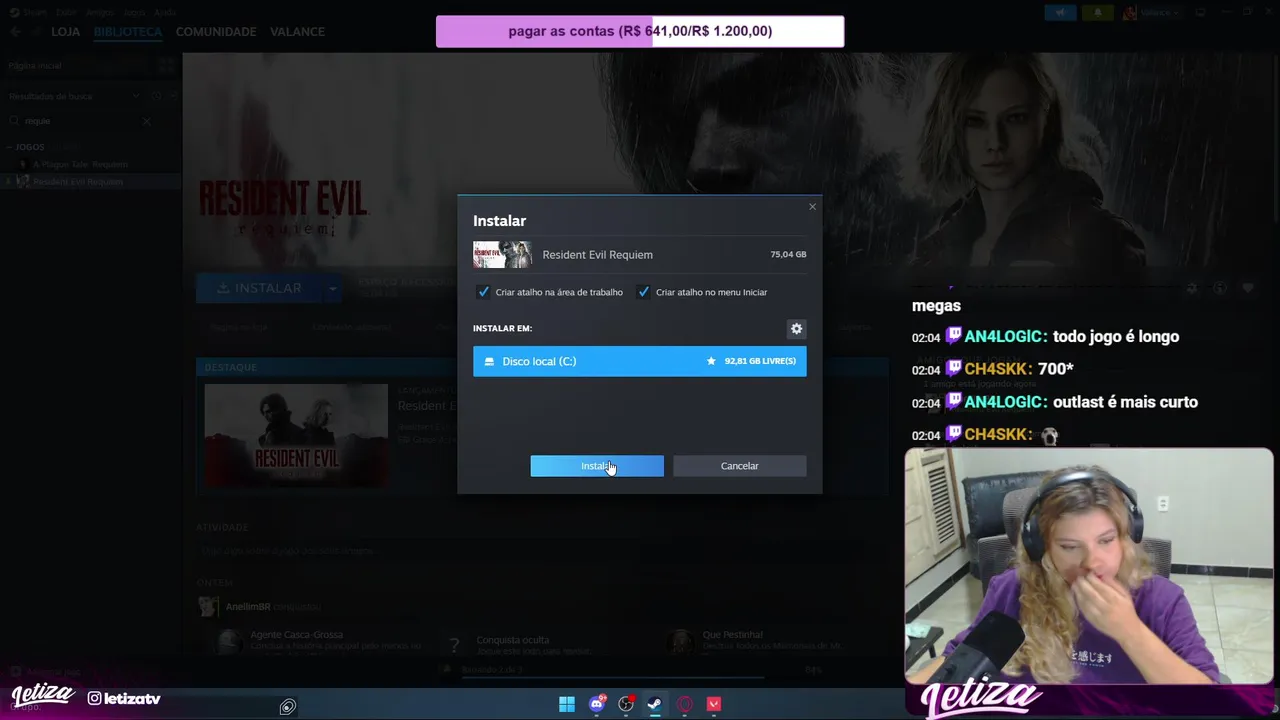Open dropdown arrow beside INSTALAR button
Viewport: 1280px width, 720px height.
332,288
